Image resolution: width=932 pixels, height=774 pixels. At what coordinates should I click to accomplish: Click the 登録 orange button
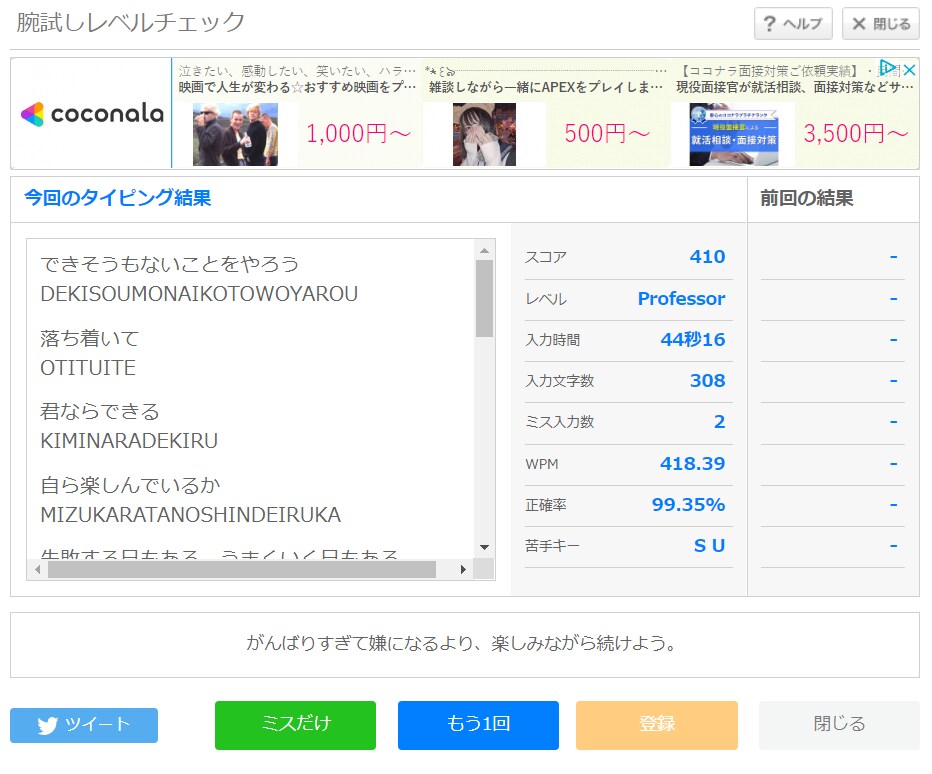657,725
